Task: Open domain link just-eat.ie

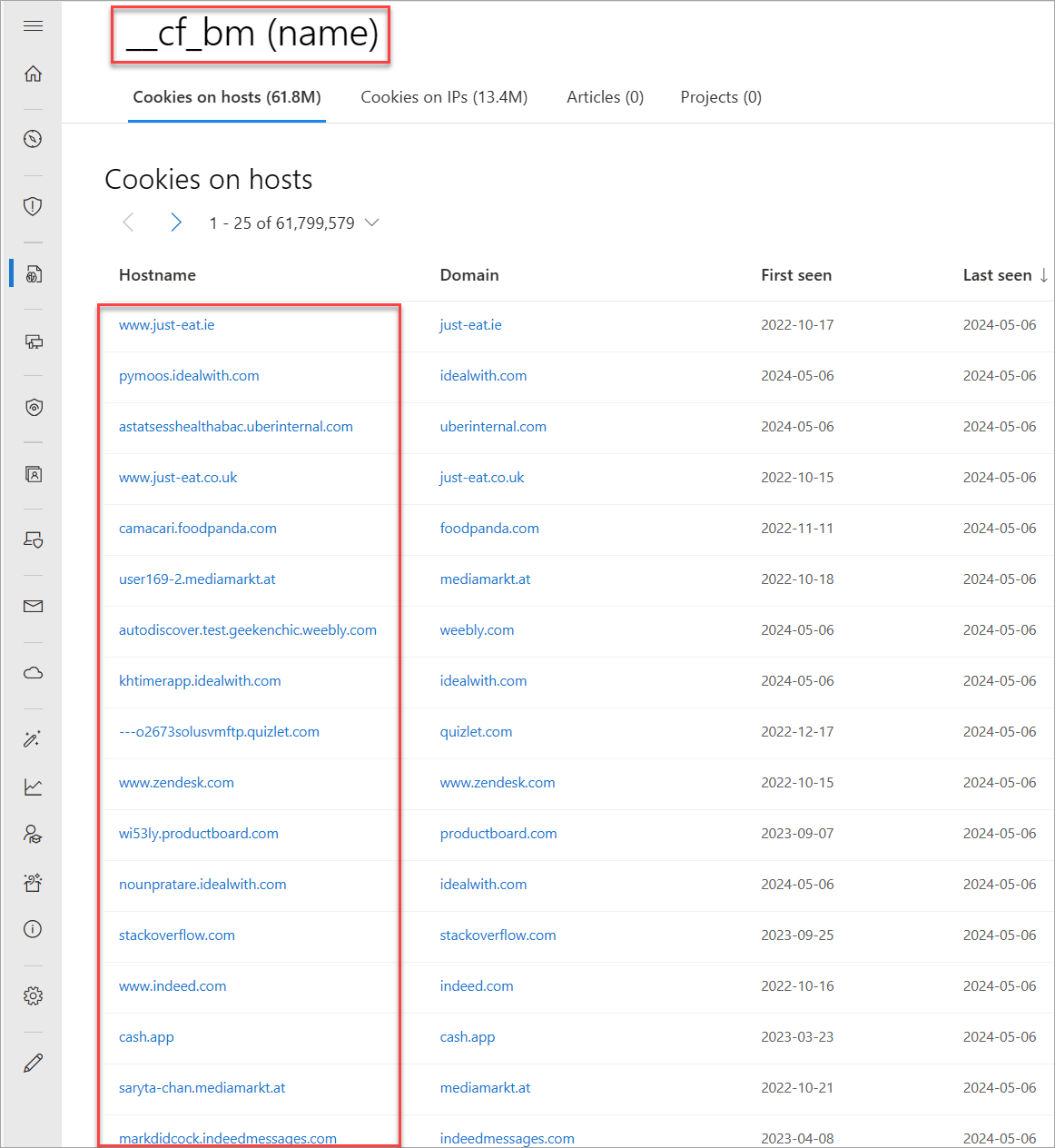Action: pos(471,325)
